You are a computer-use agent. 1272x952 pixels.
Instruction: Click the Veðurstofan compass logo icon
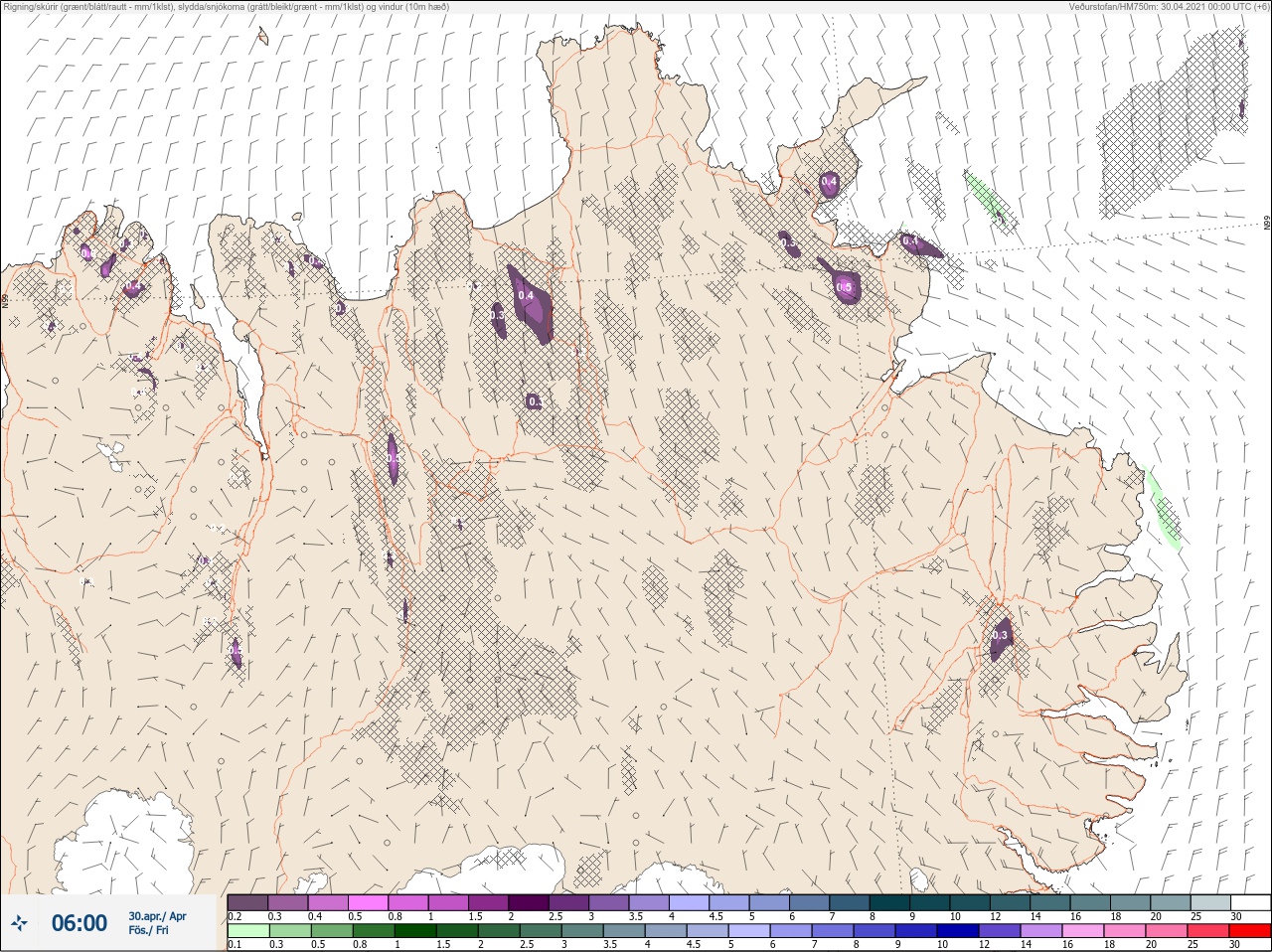pyautogui.click(x=19, y=923)
